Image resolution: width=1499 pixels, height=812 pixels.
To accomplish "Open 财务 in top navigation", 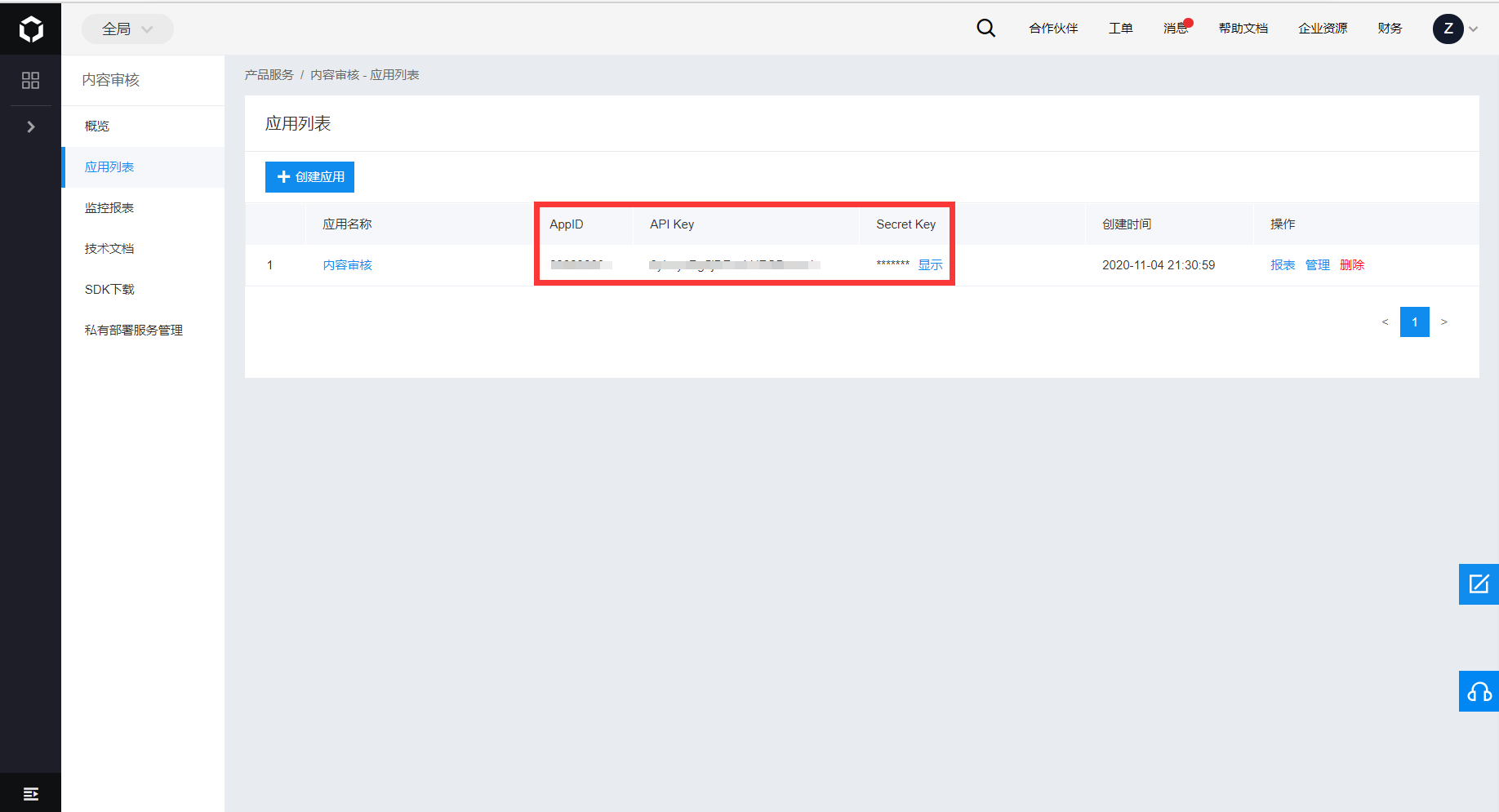I will pyautogui.click(x=1390, y=29).
